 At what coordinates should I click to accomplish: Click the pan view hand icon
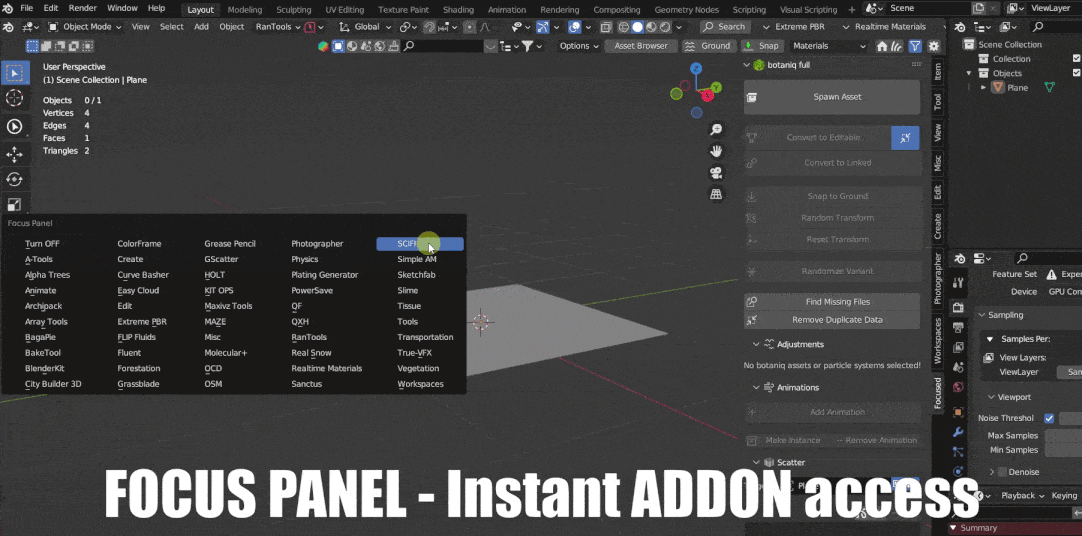[716, 151]
